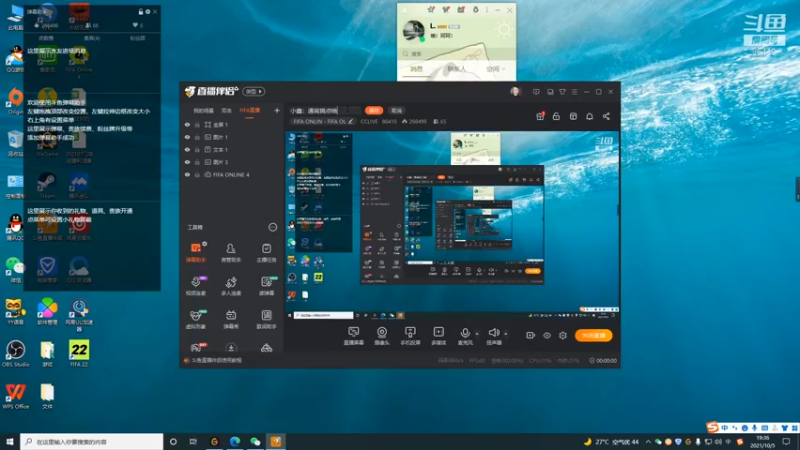
Task: Add 摄像头 camera source
Action: point(382,336)
